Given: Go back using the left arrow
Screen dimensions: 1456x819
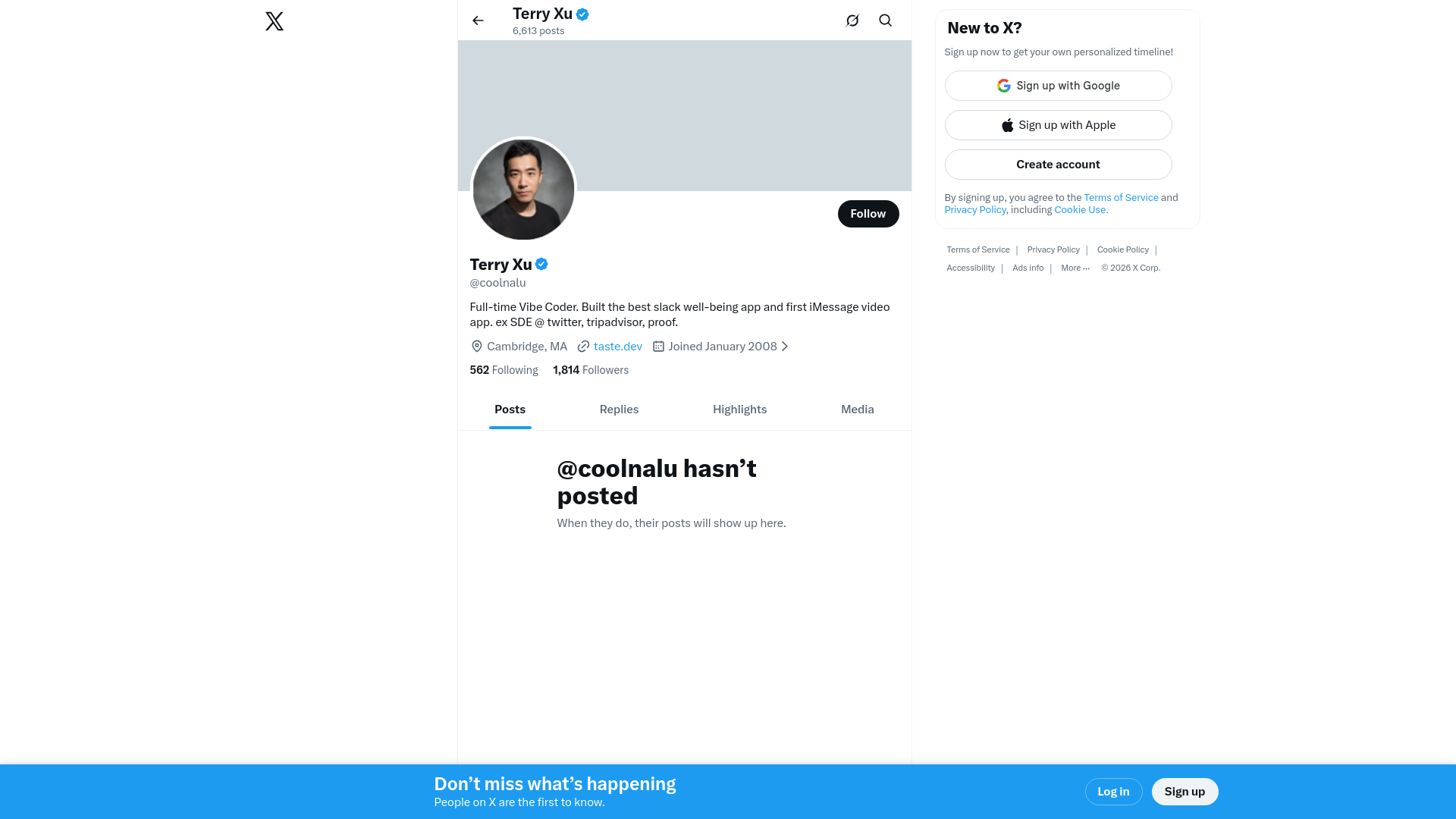Looking at the screenshot, I should tap(478, 20).
